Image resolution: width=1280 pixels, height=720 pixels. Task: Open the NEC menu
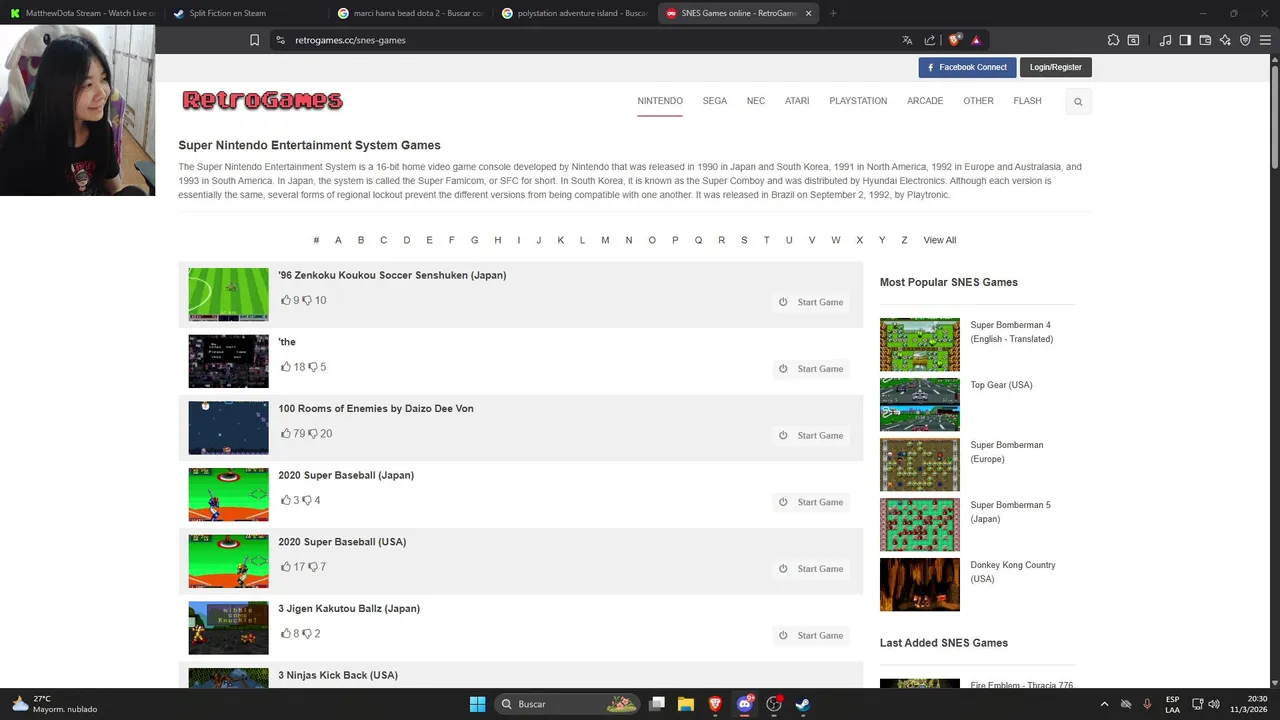tap(756, 101)
